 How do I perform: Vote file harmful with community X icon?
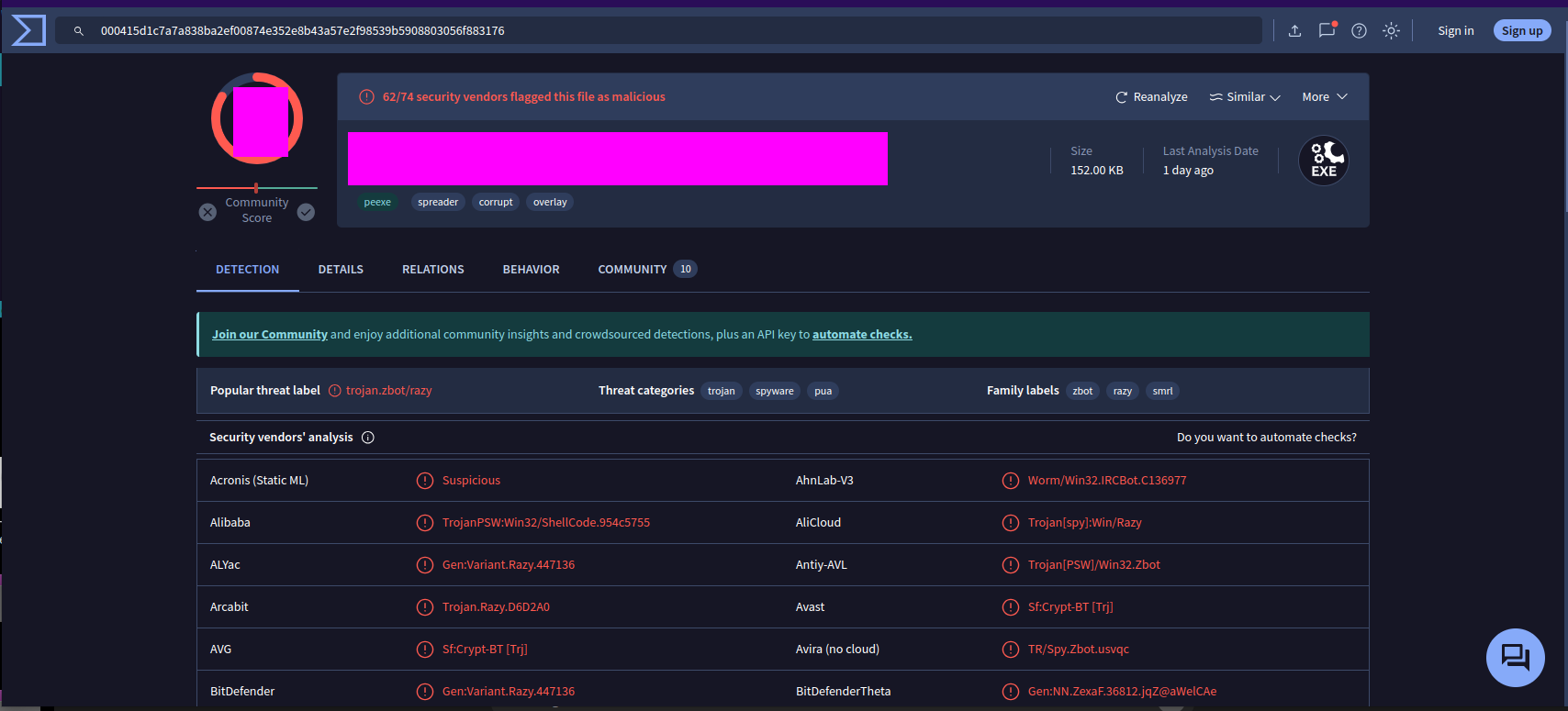208,212
